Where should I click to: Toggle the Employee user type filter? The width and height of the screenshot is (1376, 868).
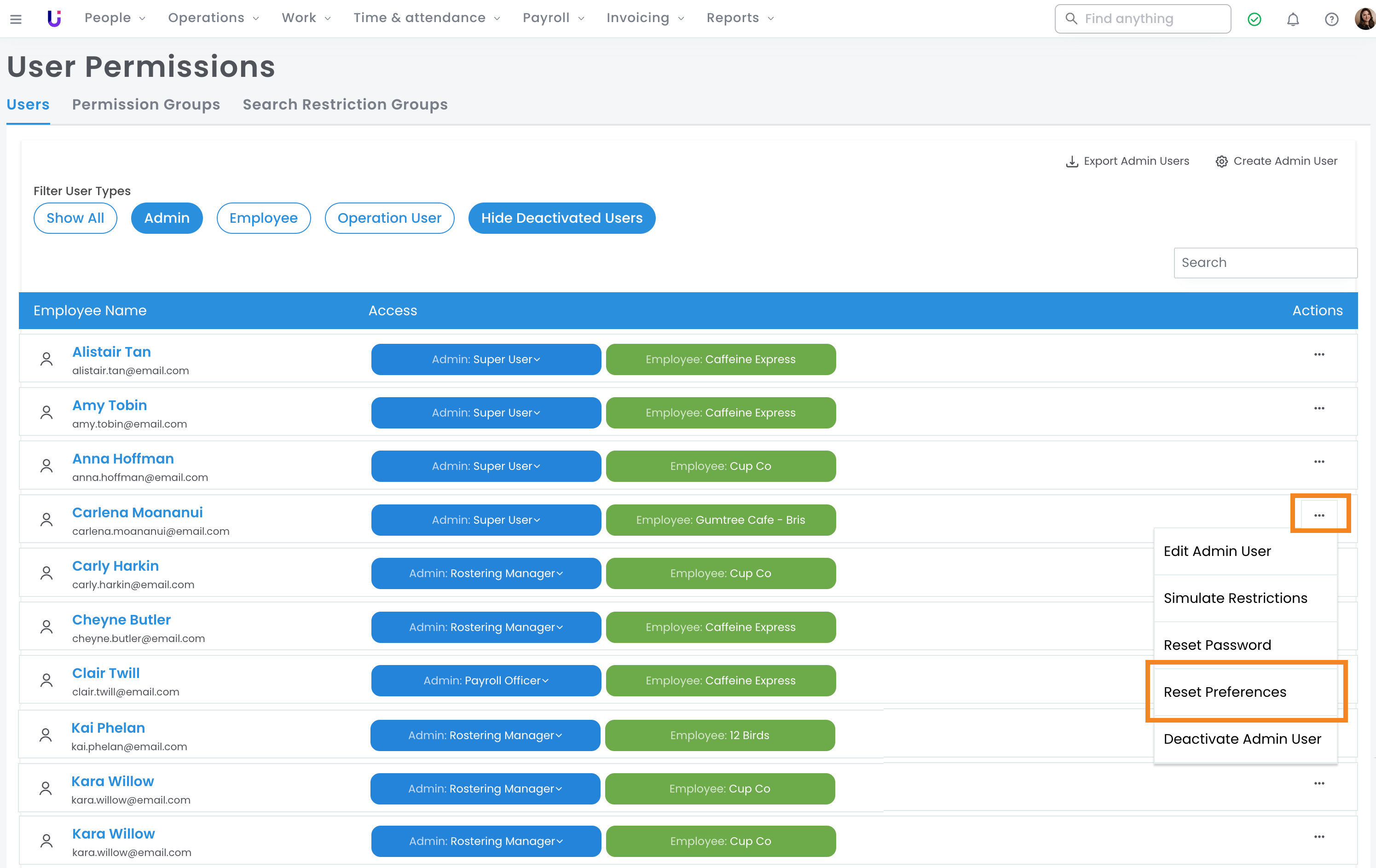[263, 218]
